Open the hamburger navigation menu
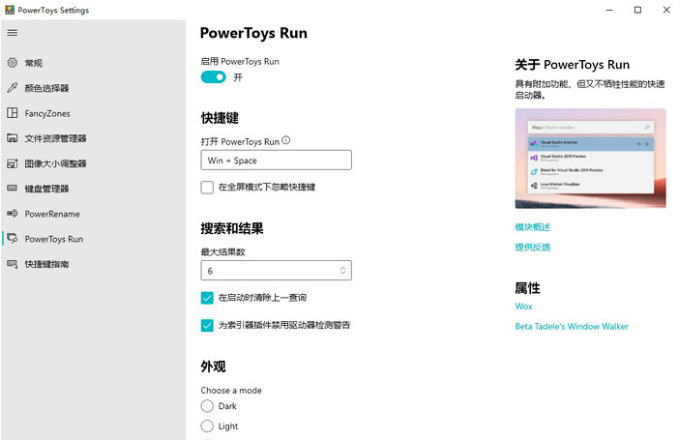Screen dimensions: 695x440 coord(12,33)
